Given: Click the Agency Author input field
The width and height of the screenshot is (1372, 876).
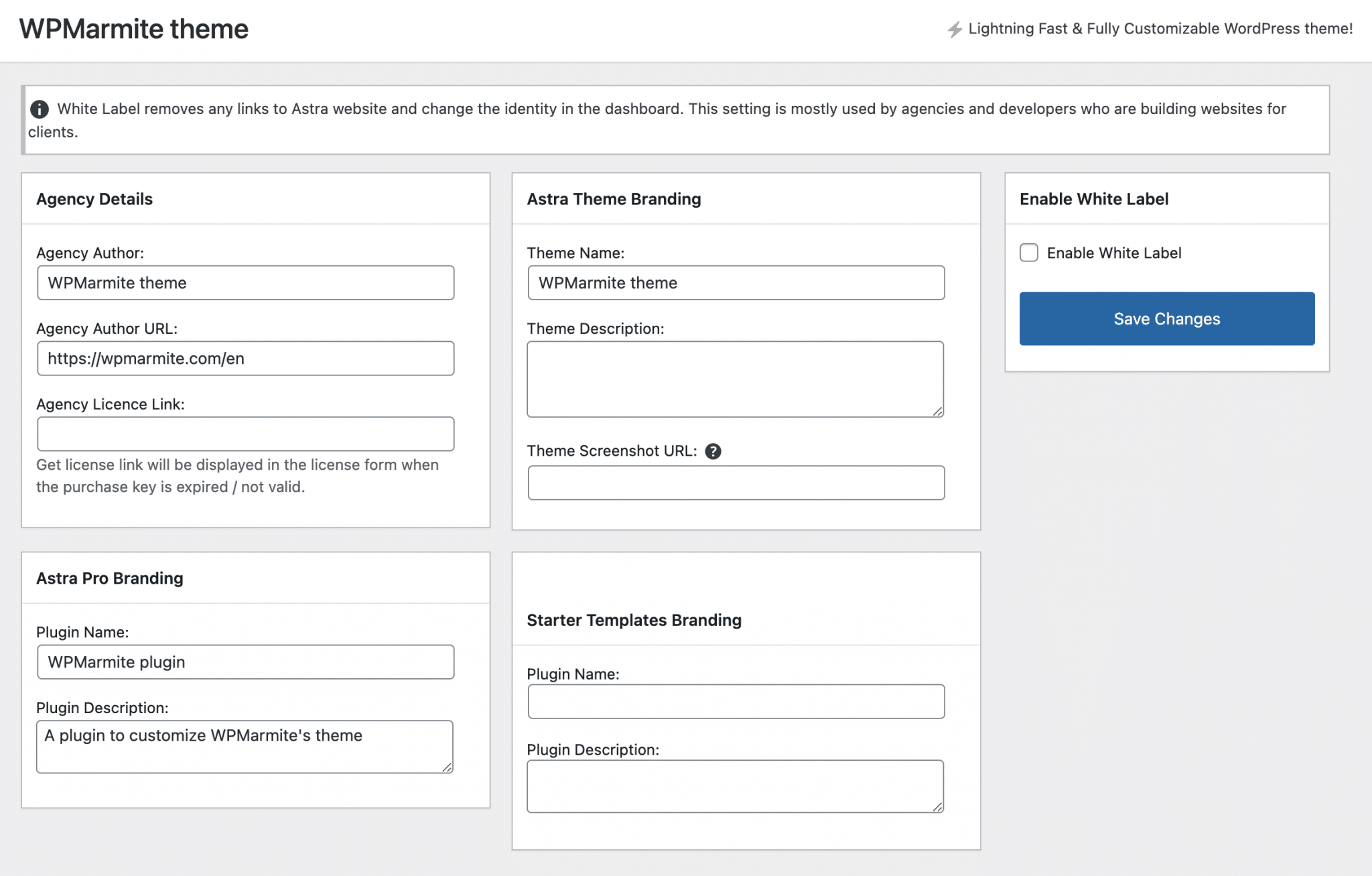Looking at the screenshot, I should point(246,283).
